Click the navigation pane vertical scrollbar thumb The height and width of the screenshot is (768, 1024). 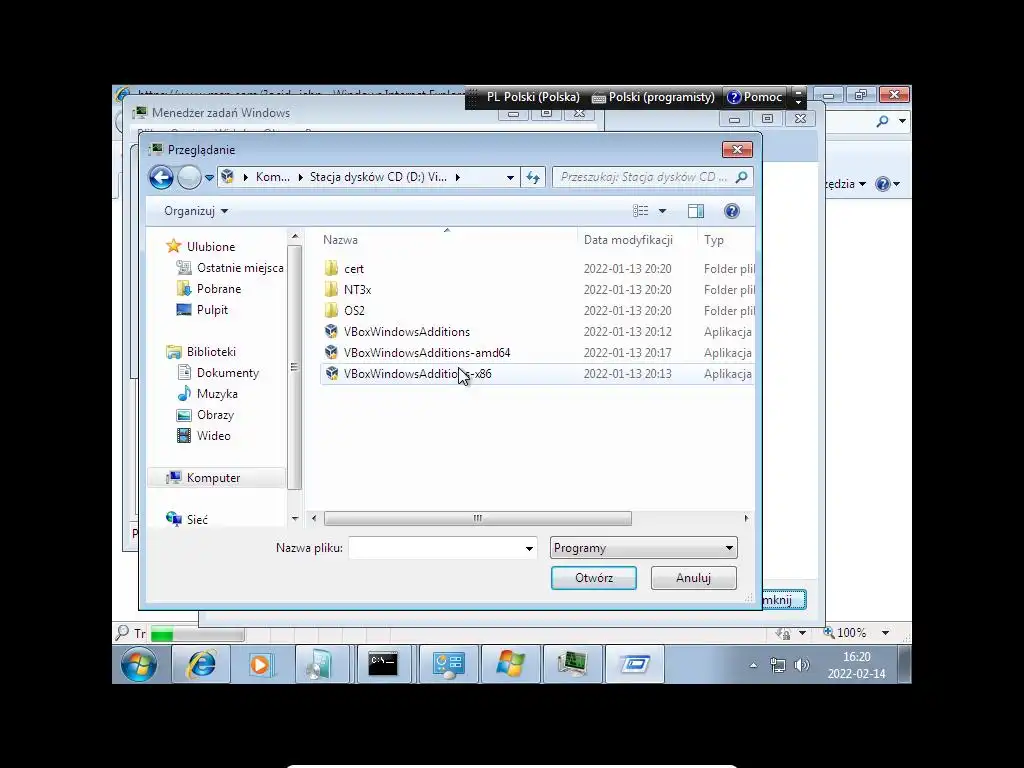pyautogui.click(x=295, y=366)
